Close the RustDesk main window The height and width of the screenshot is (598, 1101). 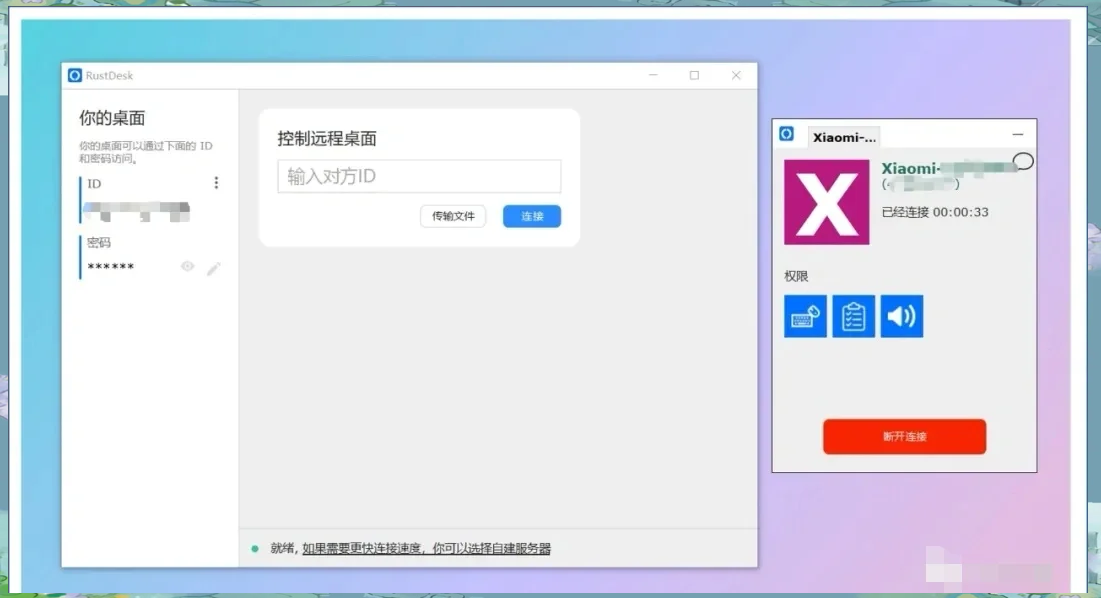coord(736,75)
